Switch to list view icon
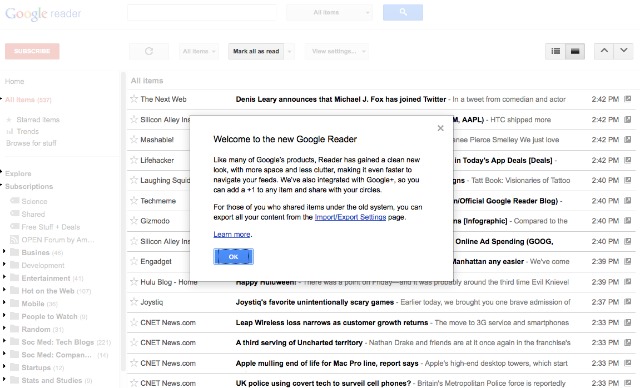Viewport: 640px width, 388px height. coord(555,51)
